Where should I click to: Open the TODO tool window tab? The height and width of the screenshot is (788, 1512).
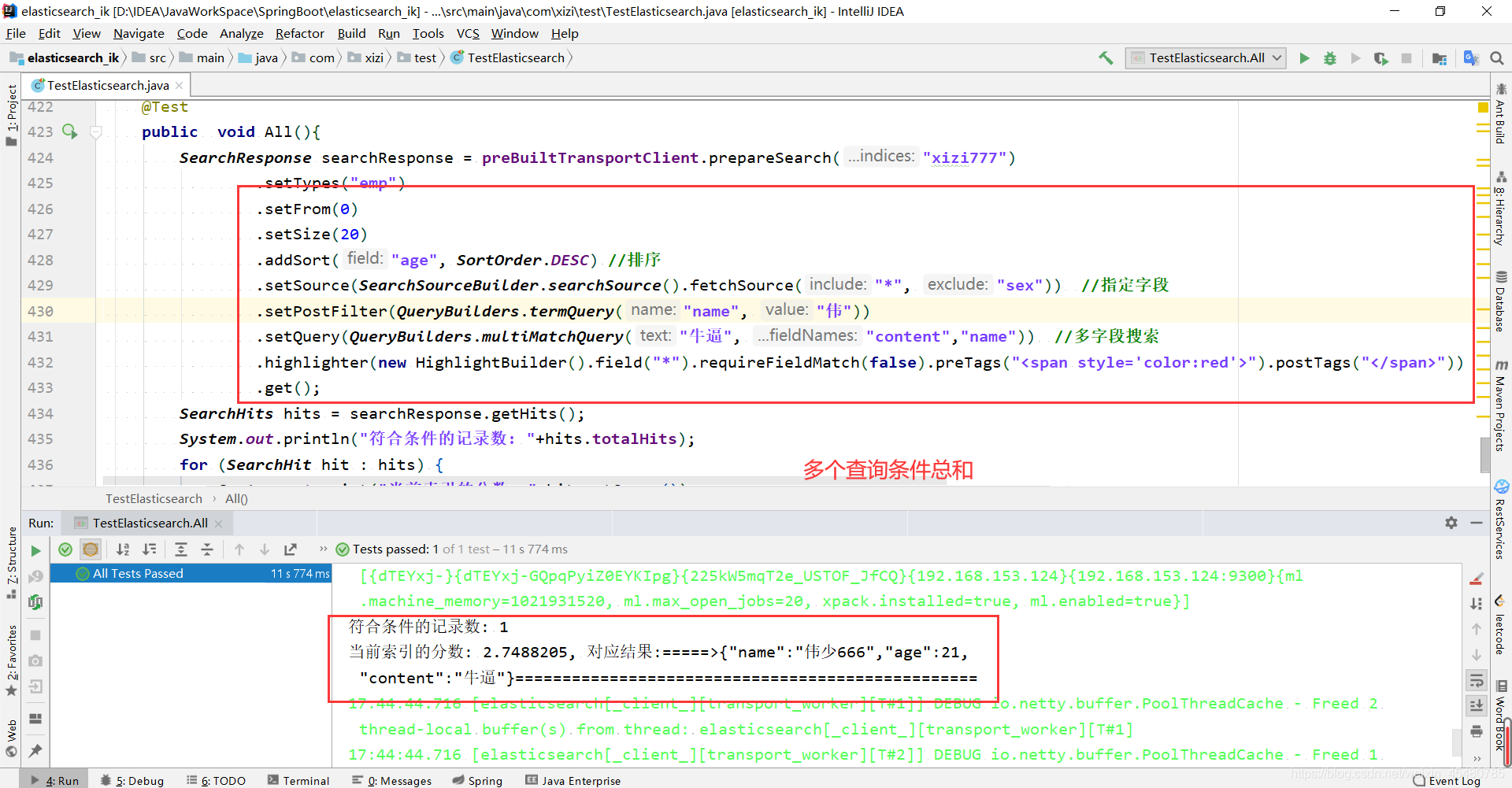216,780
